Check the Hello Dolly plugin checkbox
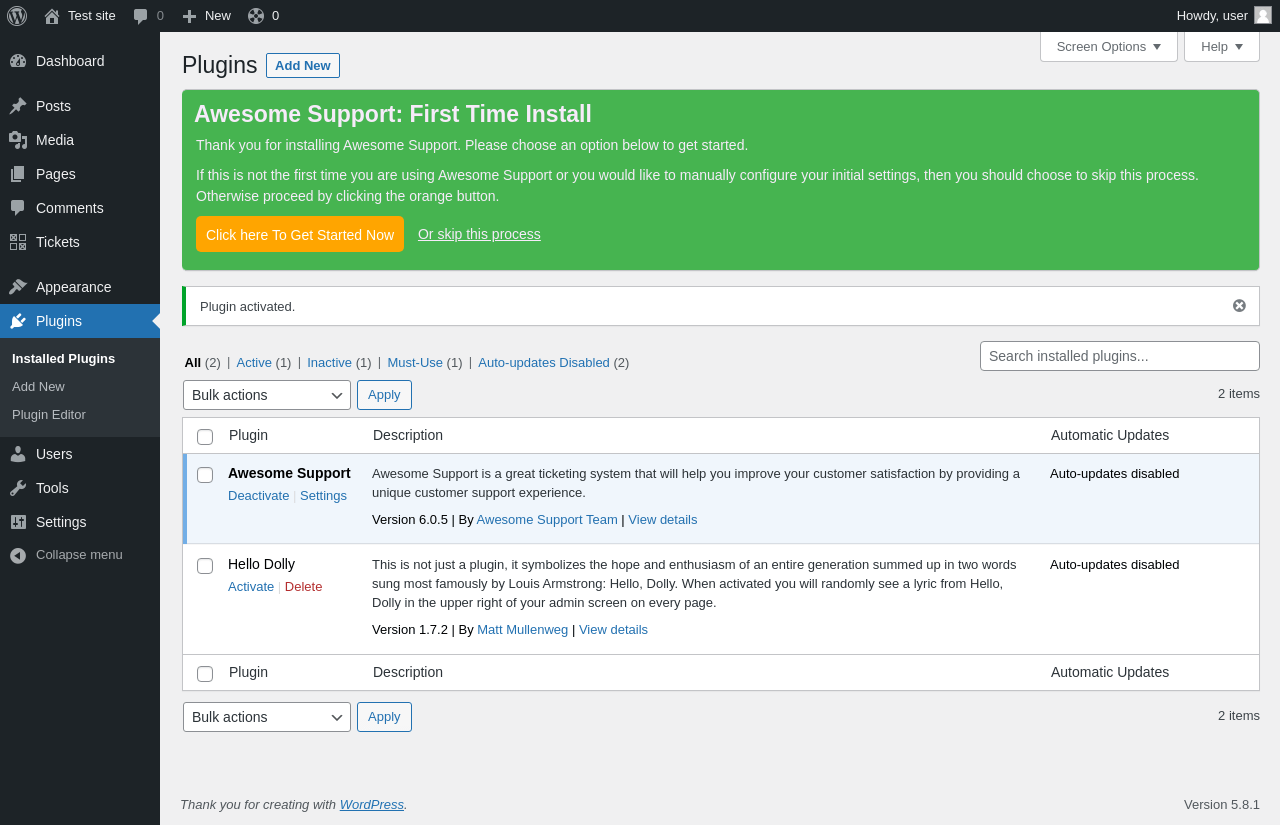 [205, 566]
